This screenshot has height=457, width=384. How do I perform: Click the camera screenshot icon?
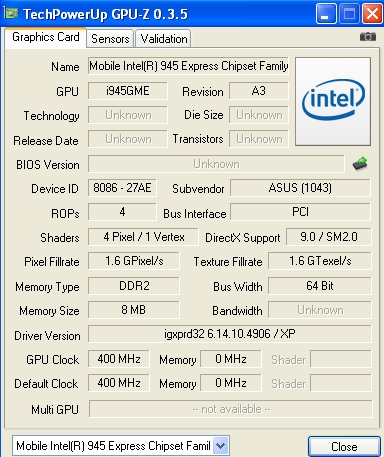[x=368, y=36]
